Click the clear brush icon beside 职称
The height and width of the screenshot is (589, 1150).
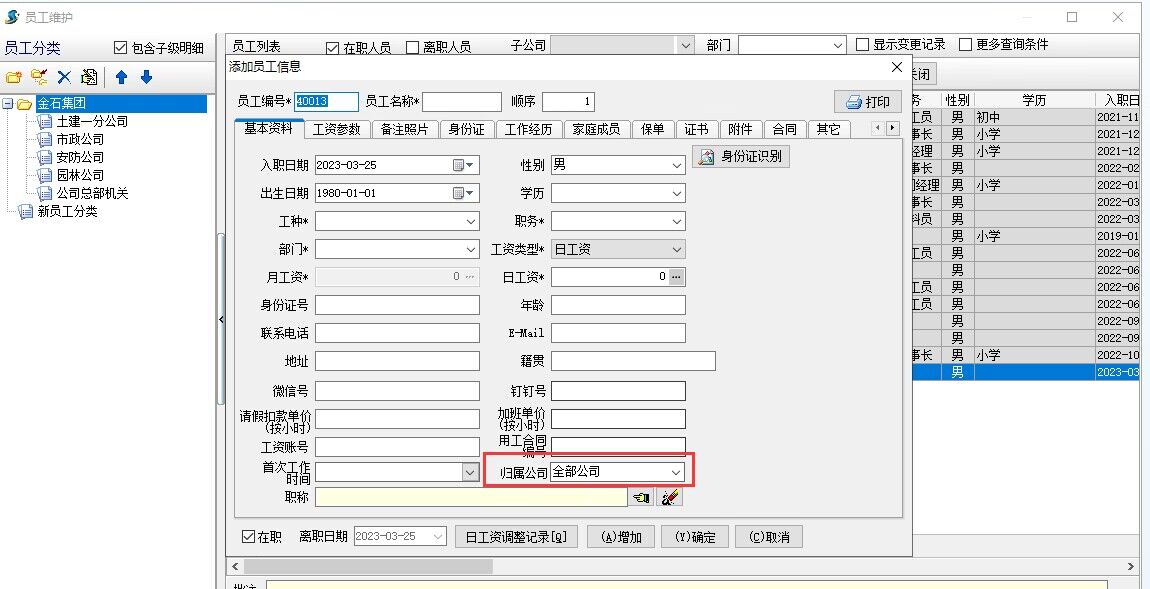click(670, 497)
